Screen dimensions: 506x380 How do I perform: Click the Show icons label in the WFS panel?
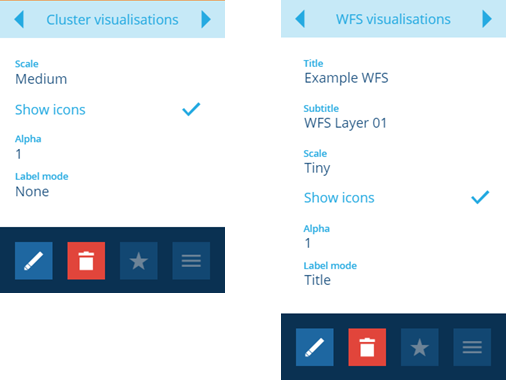pyautogui.click(x=339, y=198)
